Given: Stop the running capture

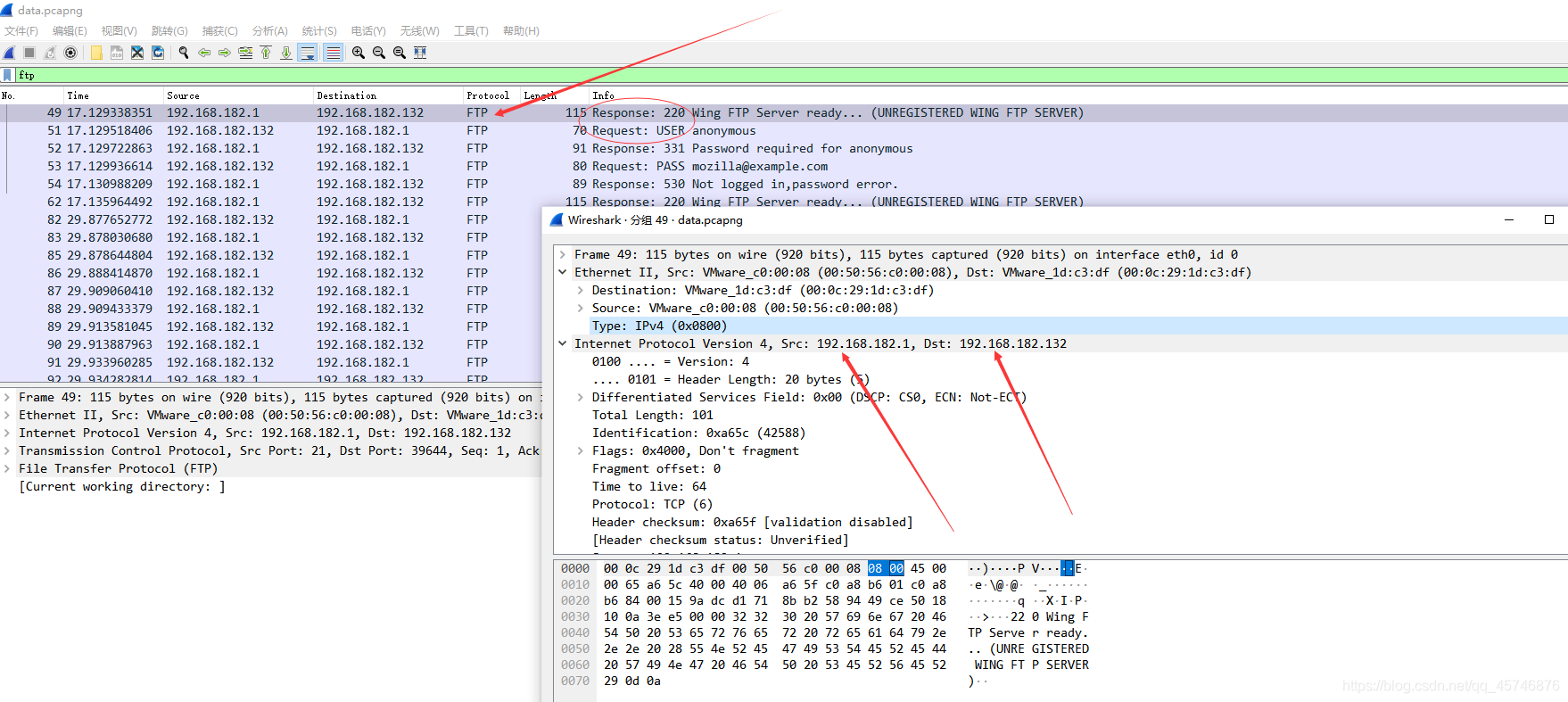Looking at the screenshot, I should (29, 53).
